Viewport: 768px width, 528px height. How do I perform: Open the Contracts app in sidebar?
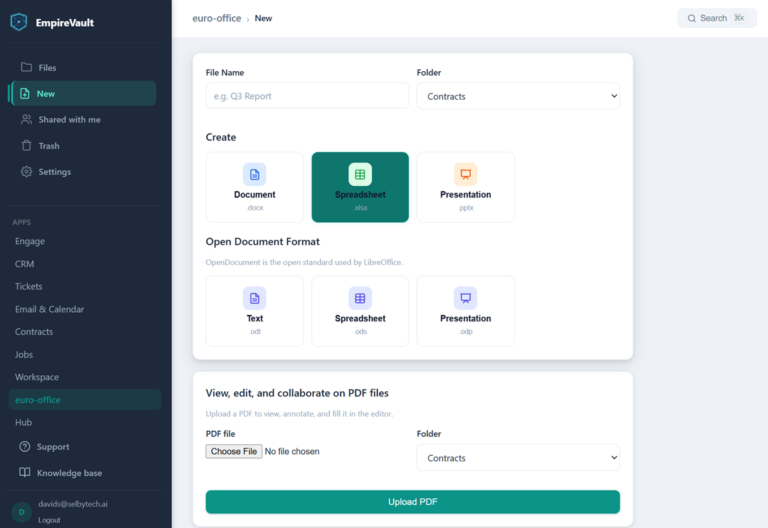click(85, 332)
